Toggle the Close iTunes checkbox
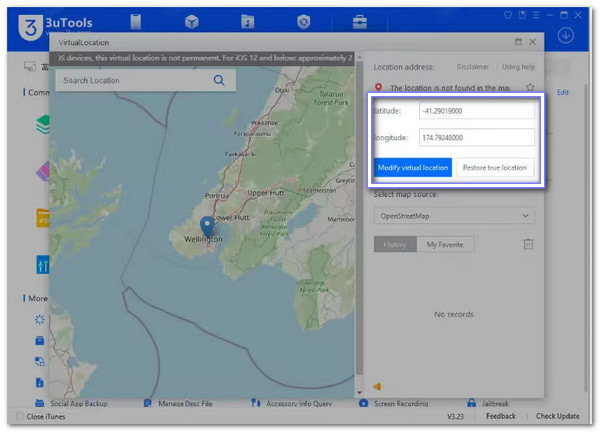Viewport: 600px width, 432px height. point(20,416)
